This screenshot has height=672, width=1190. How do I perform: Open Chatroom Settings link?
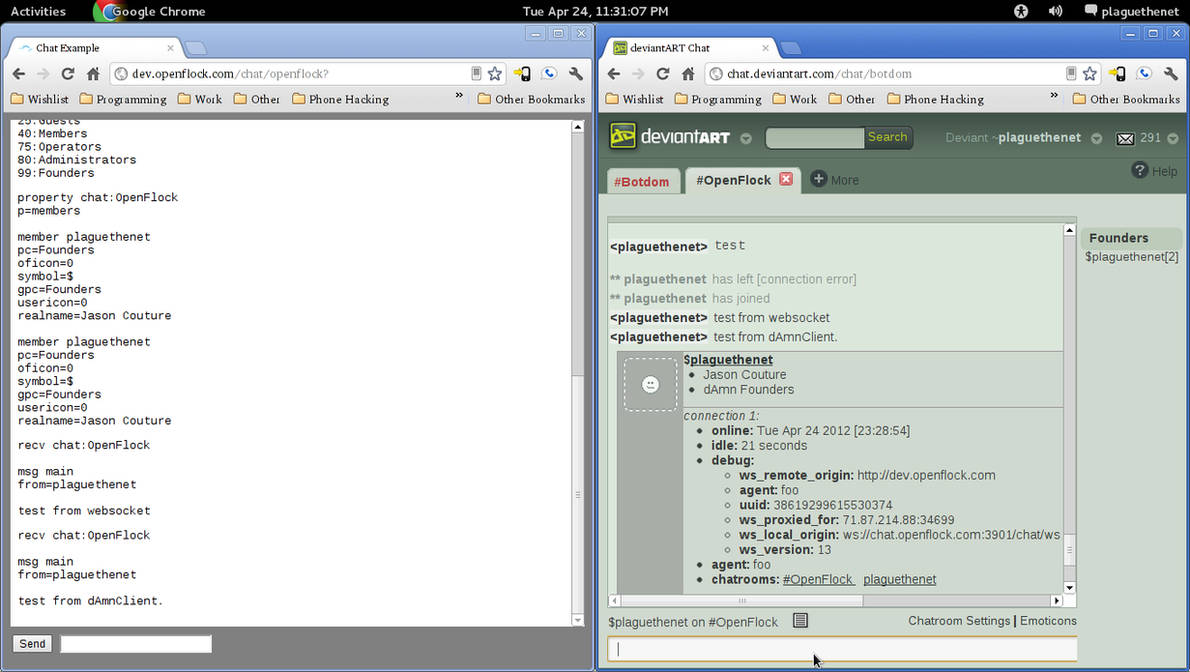pos(958,621)
